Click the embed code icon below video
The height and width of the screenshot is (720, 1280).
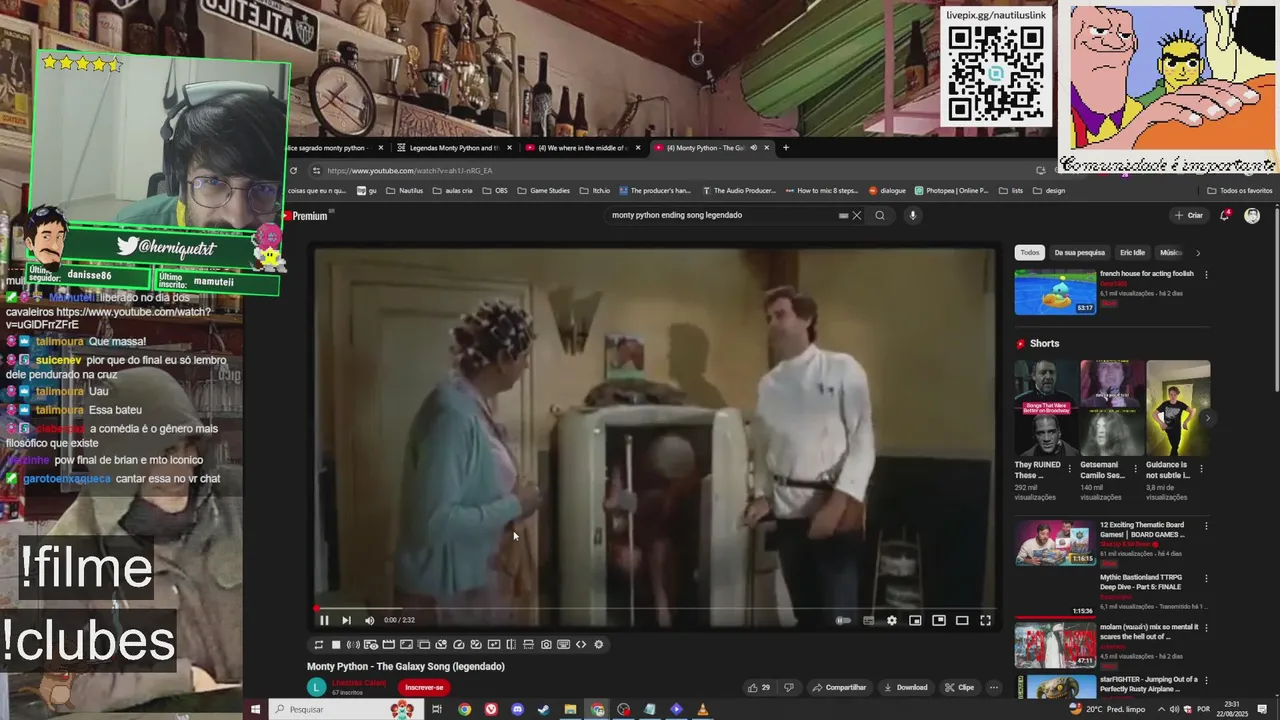pos(581,645)
